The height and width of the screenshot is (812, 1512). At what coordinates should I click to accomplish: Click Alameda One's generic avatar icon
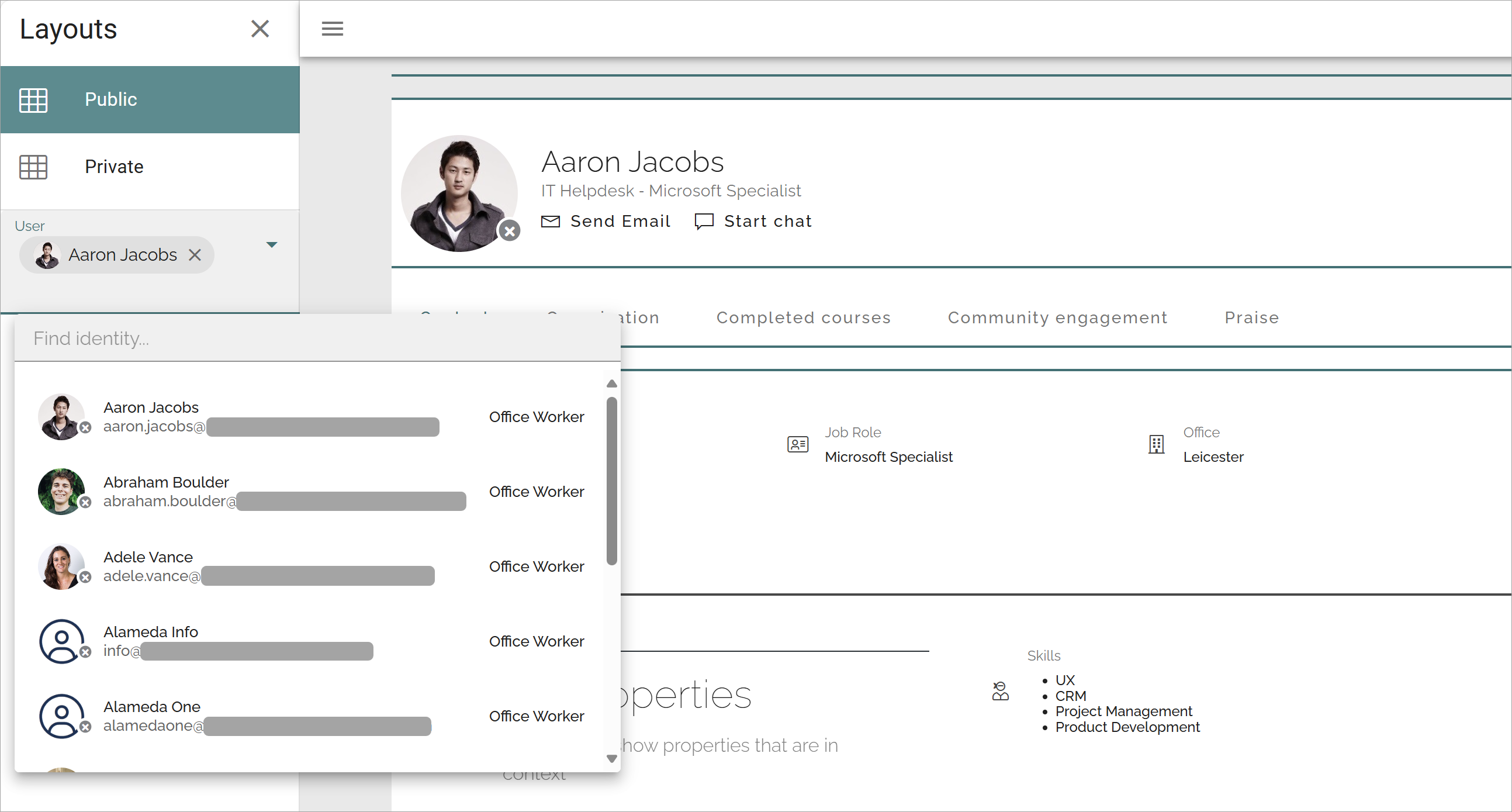coord(61,716)
